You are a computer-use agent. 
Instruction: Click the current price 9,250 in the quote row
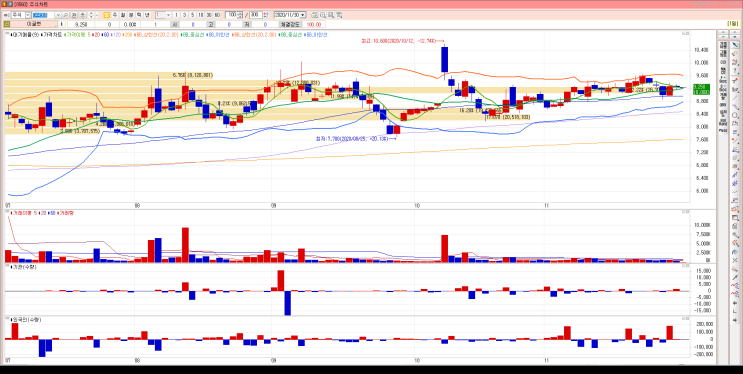[x=81, y=24]
